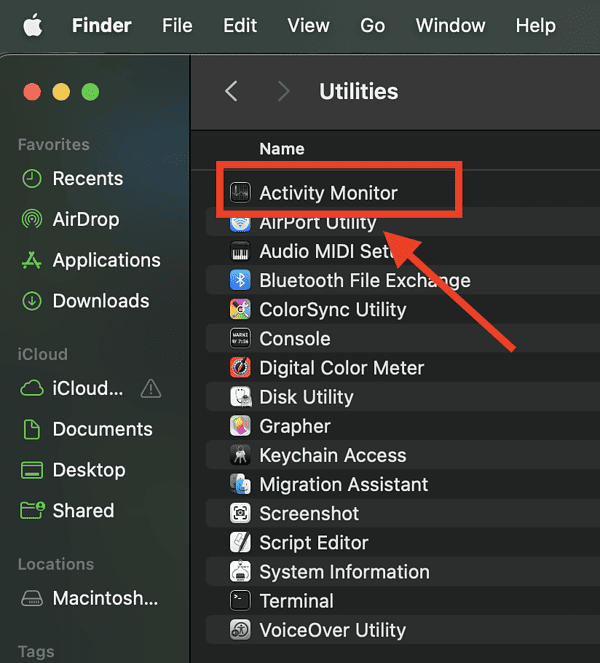Select the Disk Utility icon
Image resolution: width=600 pixels, height=663 pixels.
coord(240,397)
